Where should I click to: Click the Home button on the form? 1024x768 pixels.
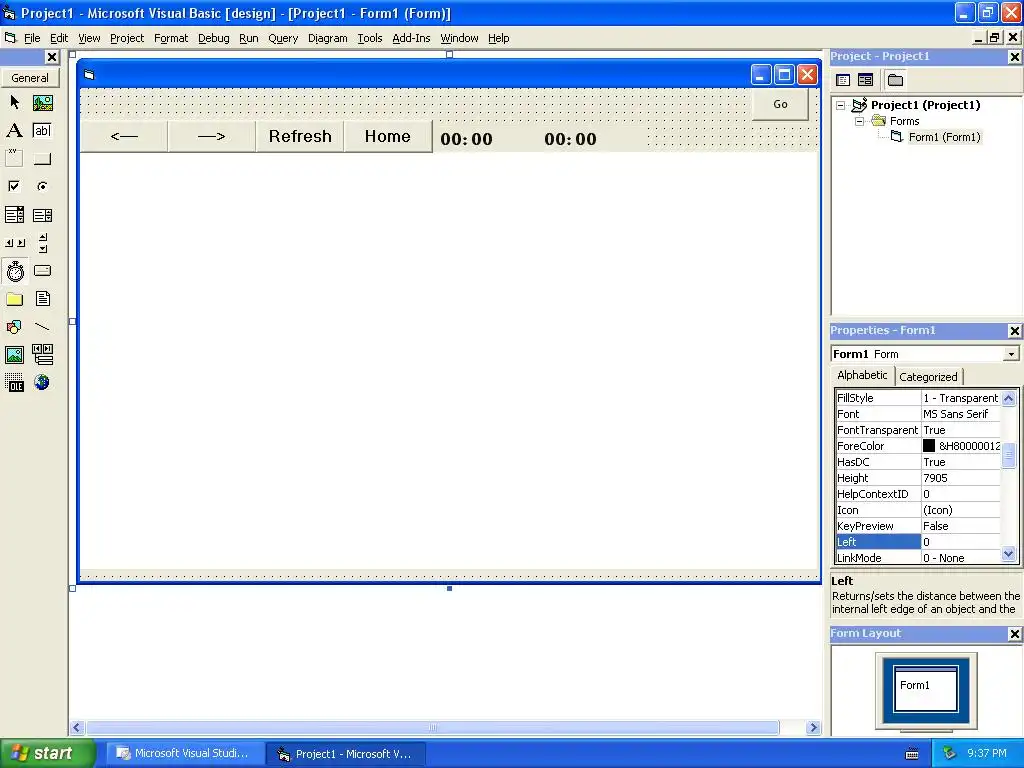coord(388,136)
